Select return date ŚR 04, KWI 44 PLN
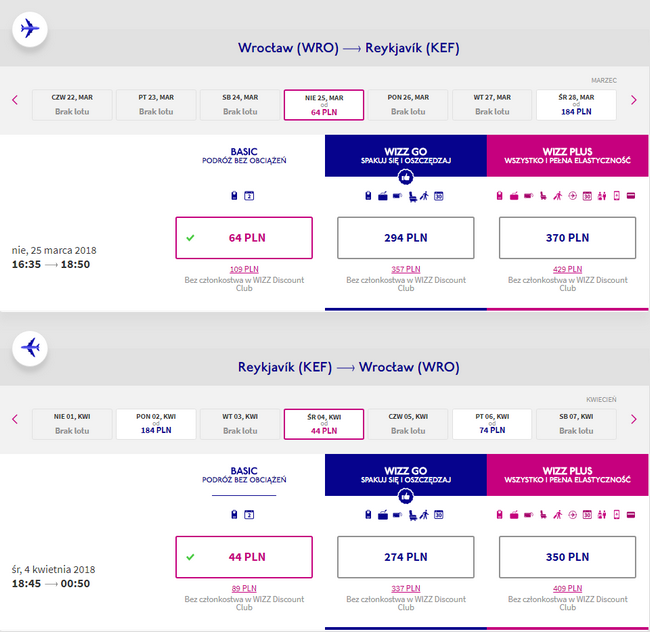Screen dimensions: 650x632 coord(324,424)
